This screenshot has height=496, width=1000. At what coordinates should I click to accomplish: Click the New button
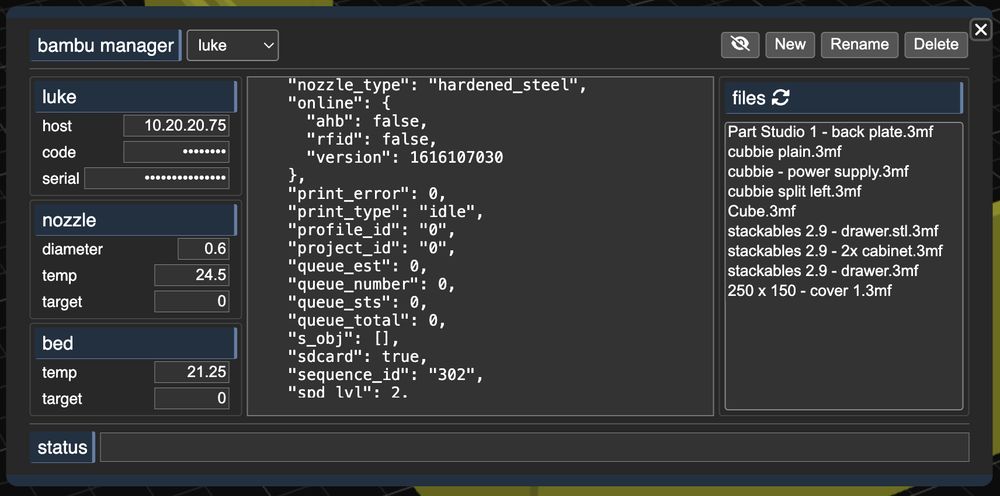click(790, 45)
